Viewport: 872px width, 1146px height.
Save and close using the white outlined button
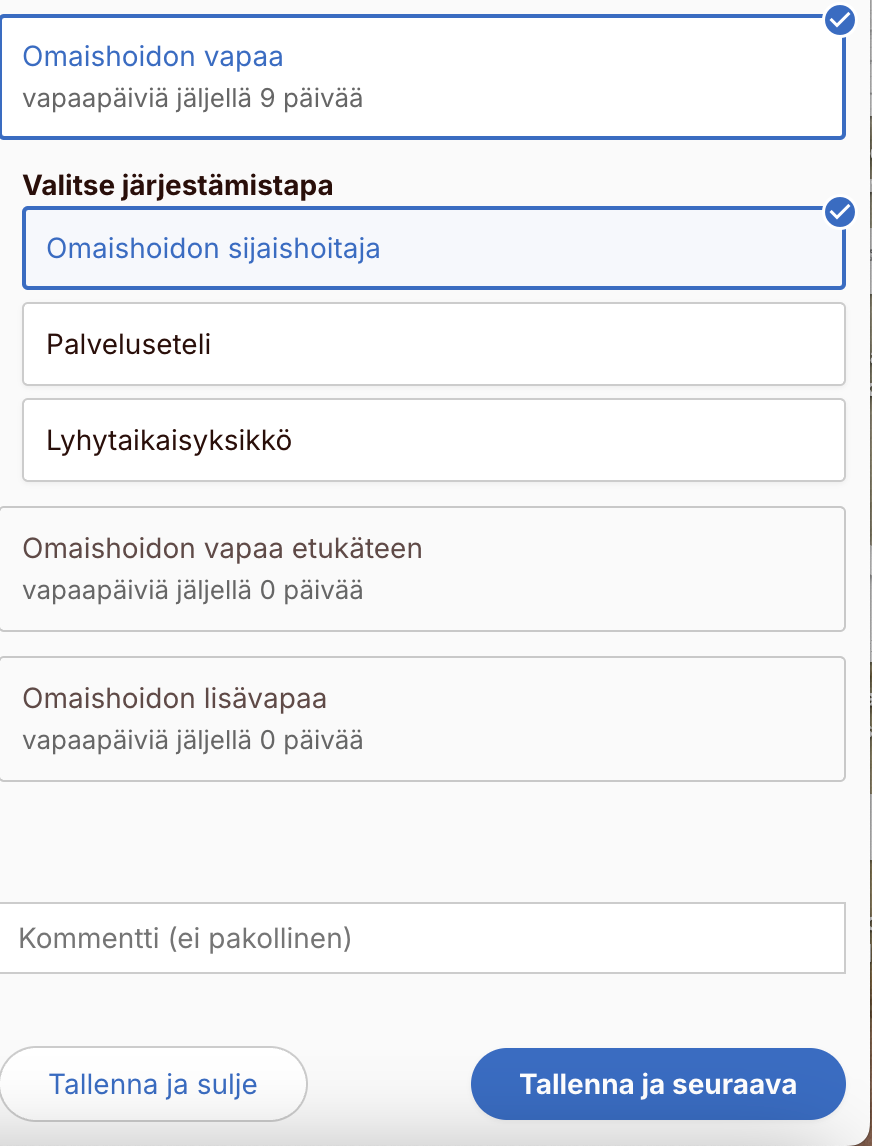[x=153, y=1084]
